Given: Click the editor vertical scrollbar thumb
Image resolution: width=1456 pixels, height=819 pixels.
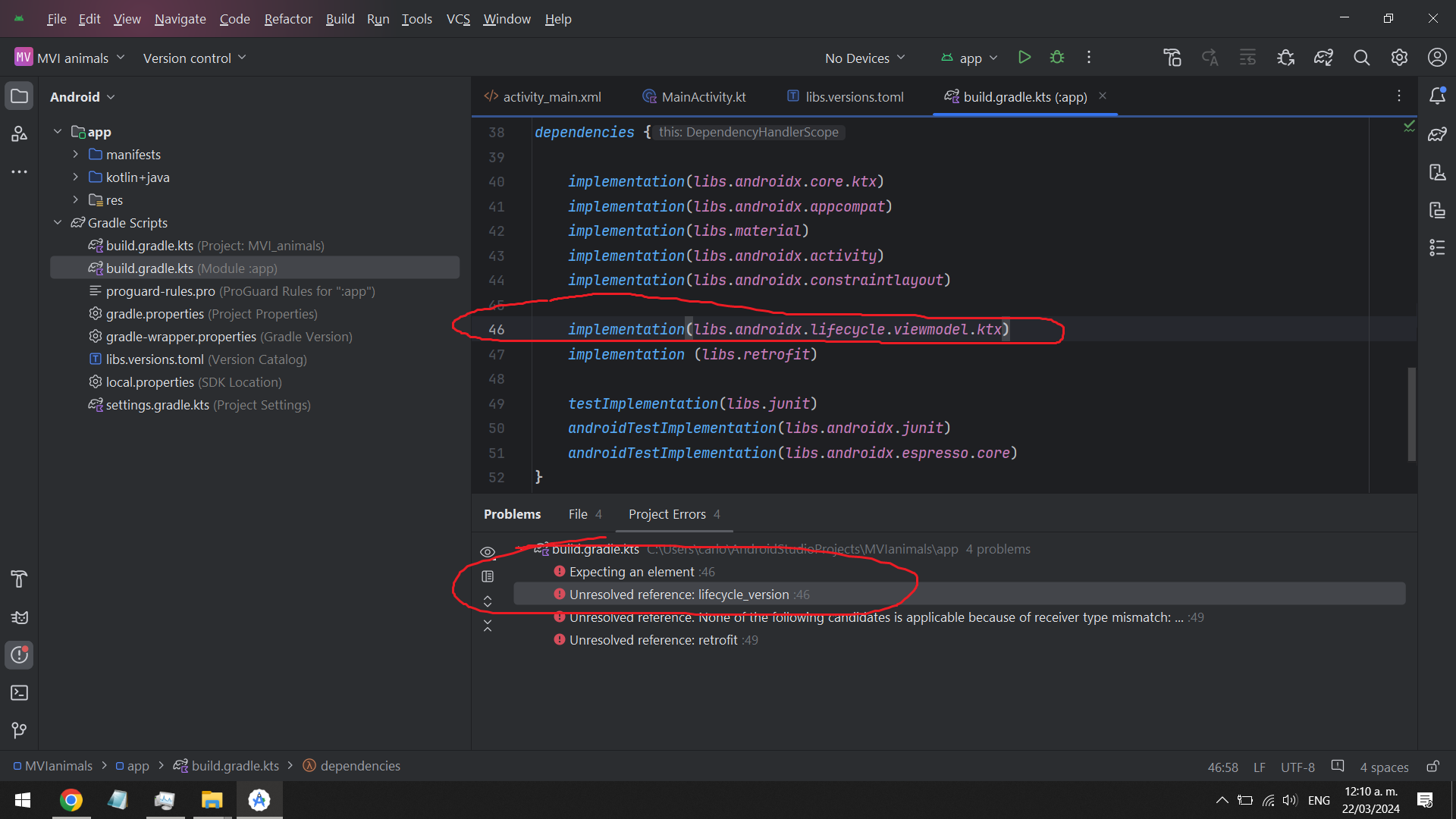Looking at the screenshot, I should click(1411, 414).
